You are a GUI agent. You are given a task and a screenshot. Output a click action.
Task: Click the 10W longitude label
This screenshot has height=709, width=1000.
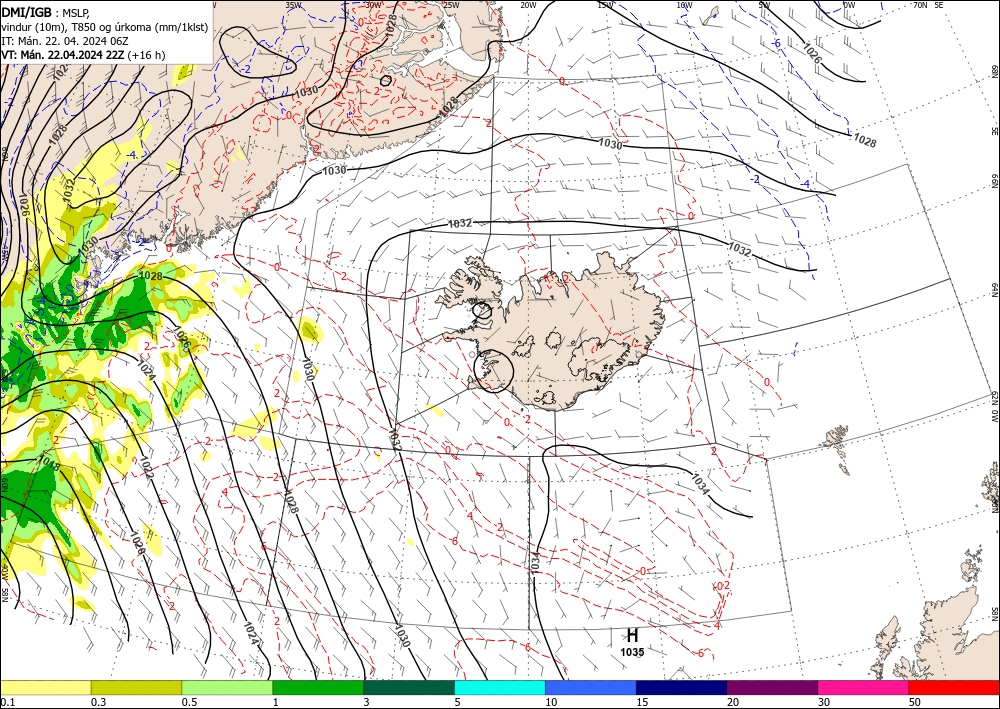click(684, 5)
